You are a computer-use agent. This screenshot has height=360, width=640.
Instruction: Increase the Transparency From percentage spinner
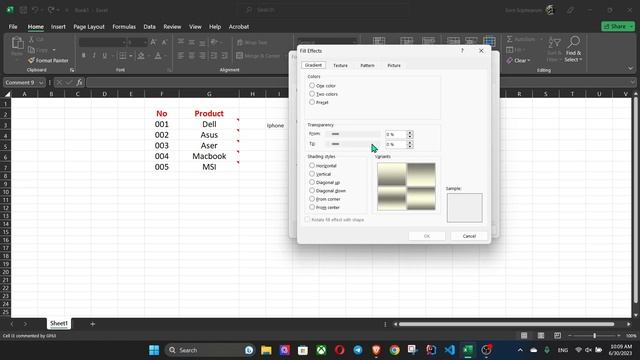(410, 132)
